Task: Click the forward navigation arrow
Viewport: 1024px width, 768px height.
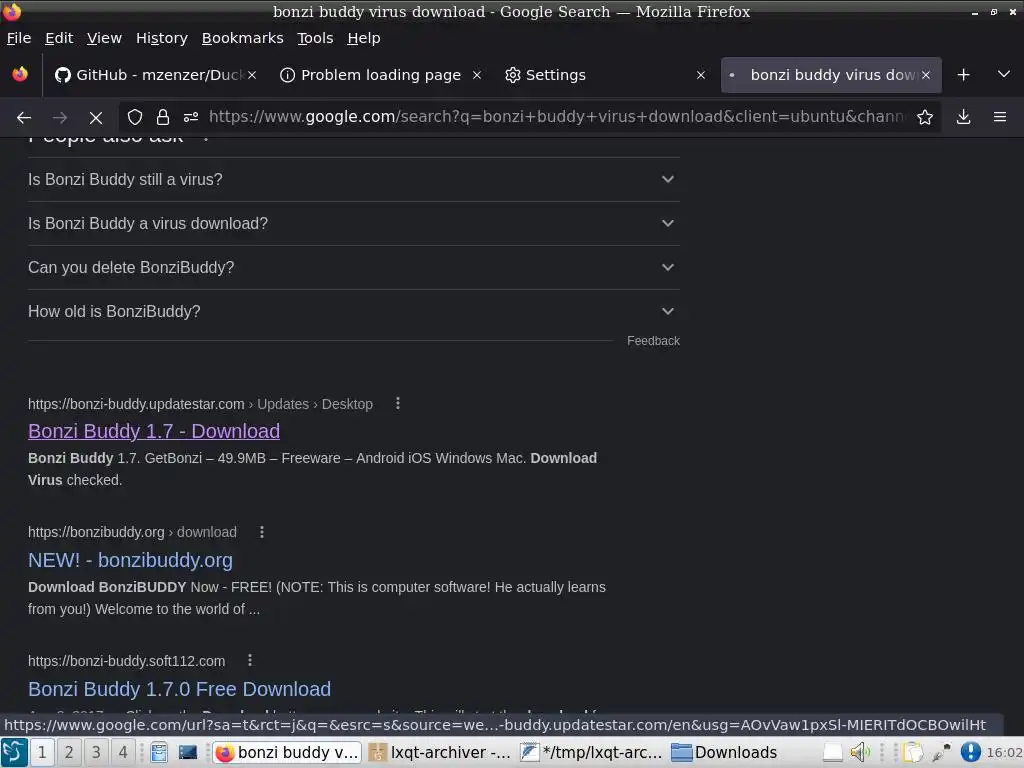Action: [x=59, y=118]
